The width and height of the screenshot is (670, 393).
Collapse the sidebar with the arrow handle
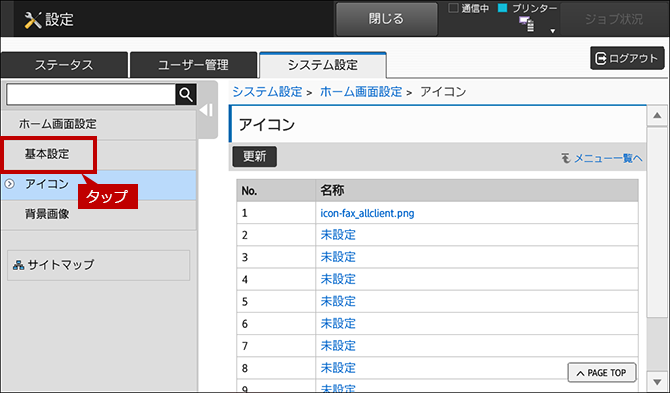207,110
